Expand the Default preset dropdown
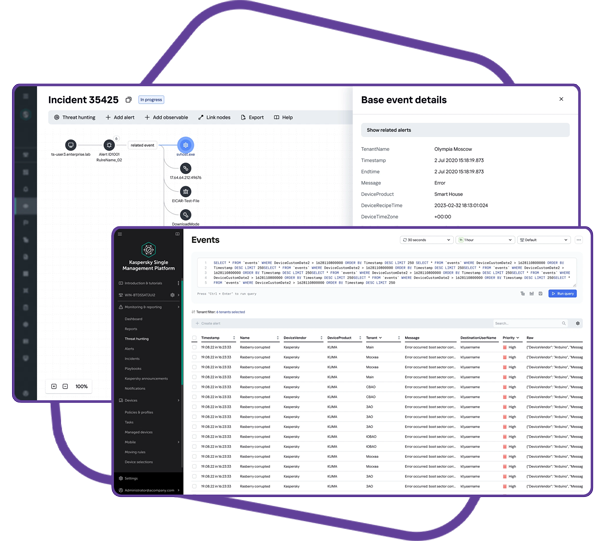The height and width of the screenshot is (541, 600). click(x=544, y=240)
